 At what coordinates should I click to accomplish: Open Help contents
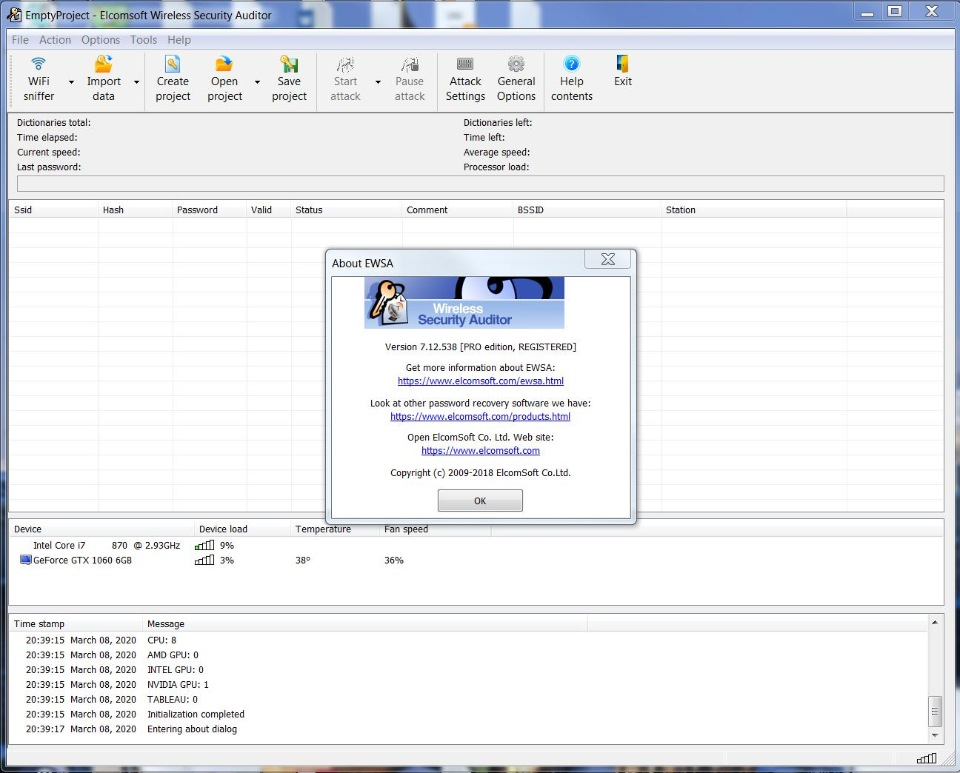(x=571, y=80)
